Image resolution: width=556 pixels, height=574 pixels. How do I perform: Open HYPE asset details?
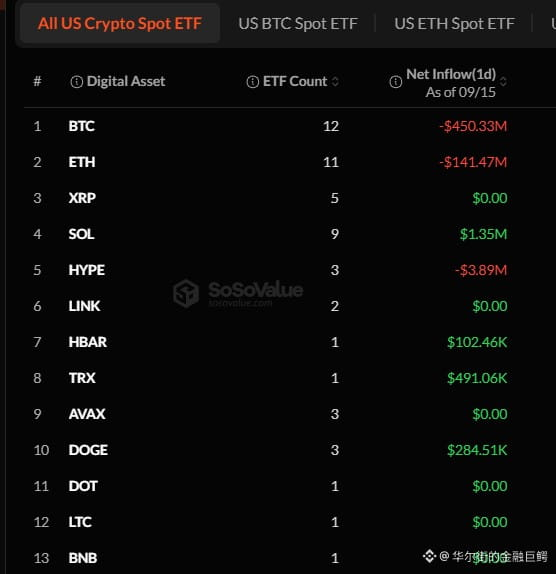pos(86,270)
